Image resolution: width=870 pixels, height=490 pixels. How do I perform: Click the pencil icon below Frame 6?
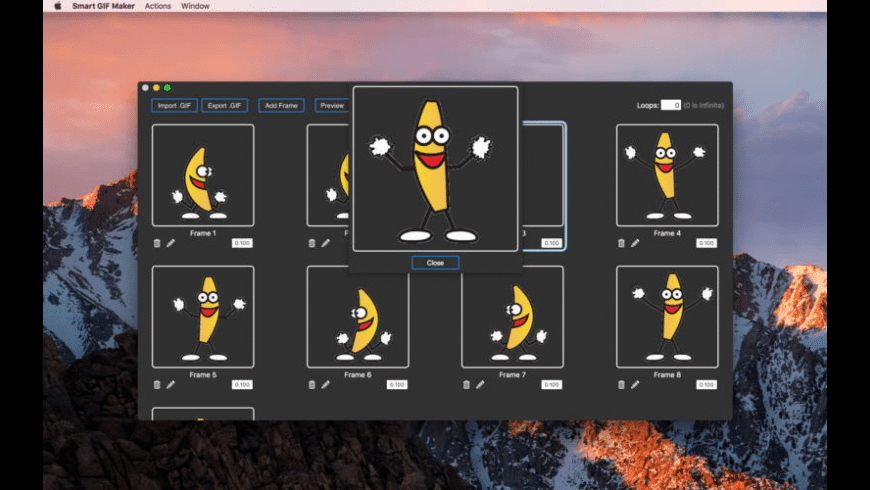(325, 384)
